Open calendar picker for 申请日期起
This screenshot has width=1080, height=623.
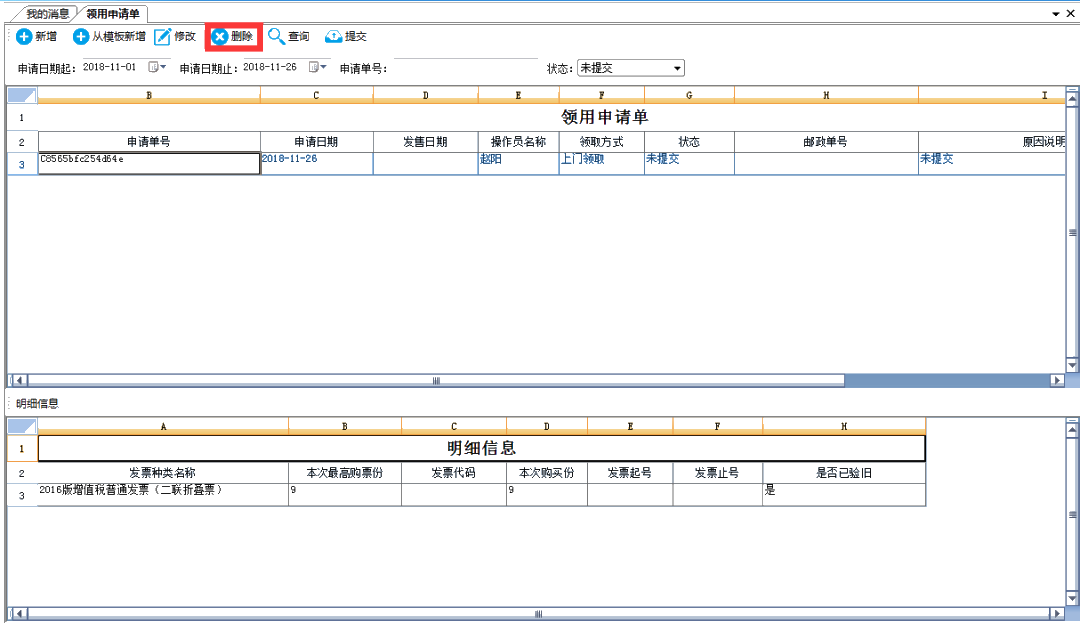[x=157, y=67]
